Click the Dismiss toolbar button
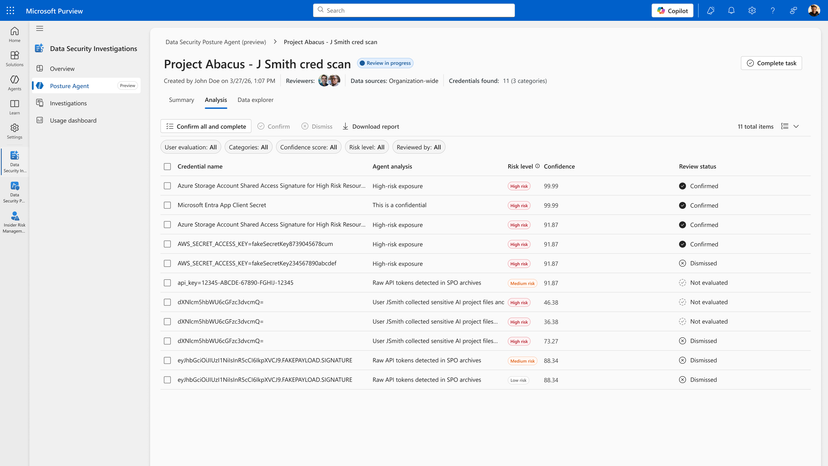Viewport: 828px width, 466px height. (x=317, y=126)
